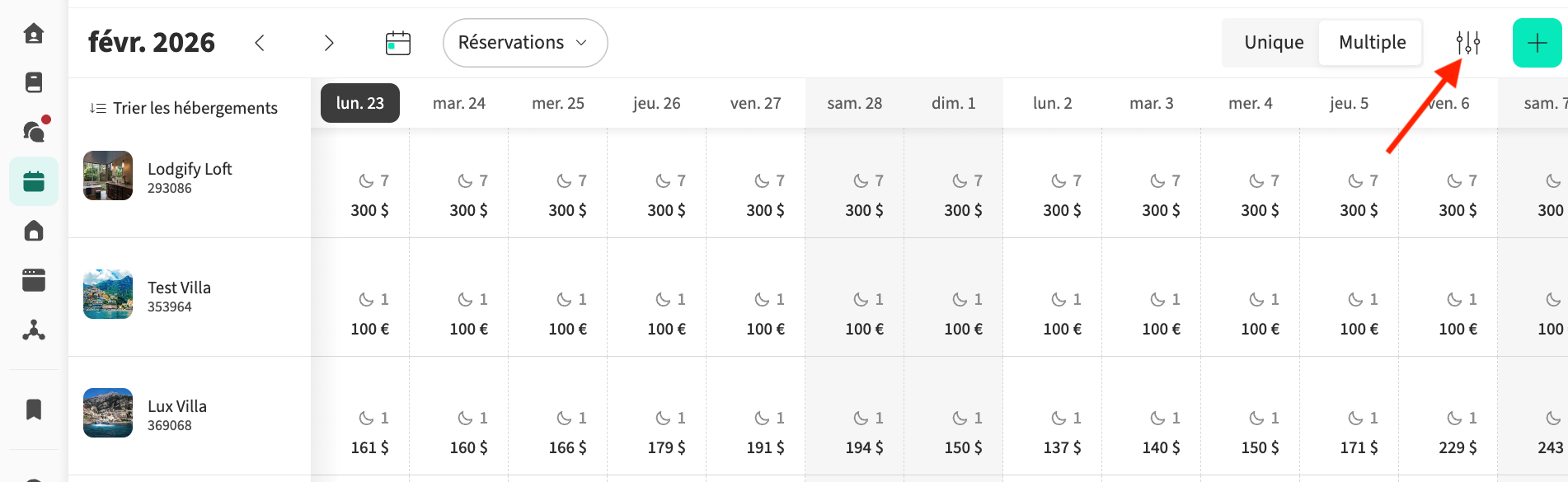Open the Lodgify Loft property link
The width and height of the screenshot is (1568, 482).
coord(190,169)
